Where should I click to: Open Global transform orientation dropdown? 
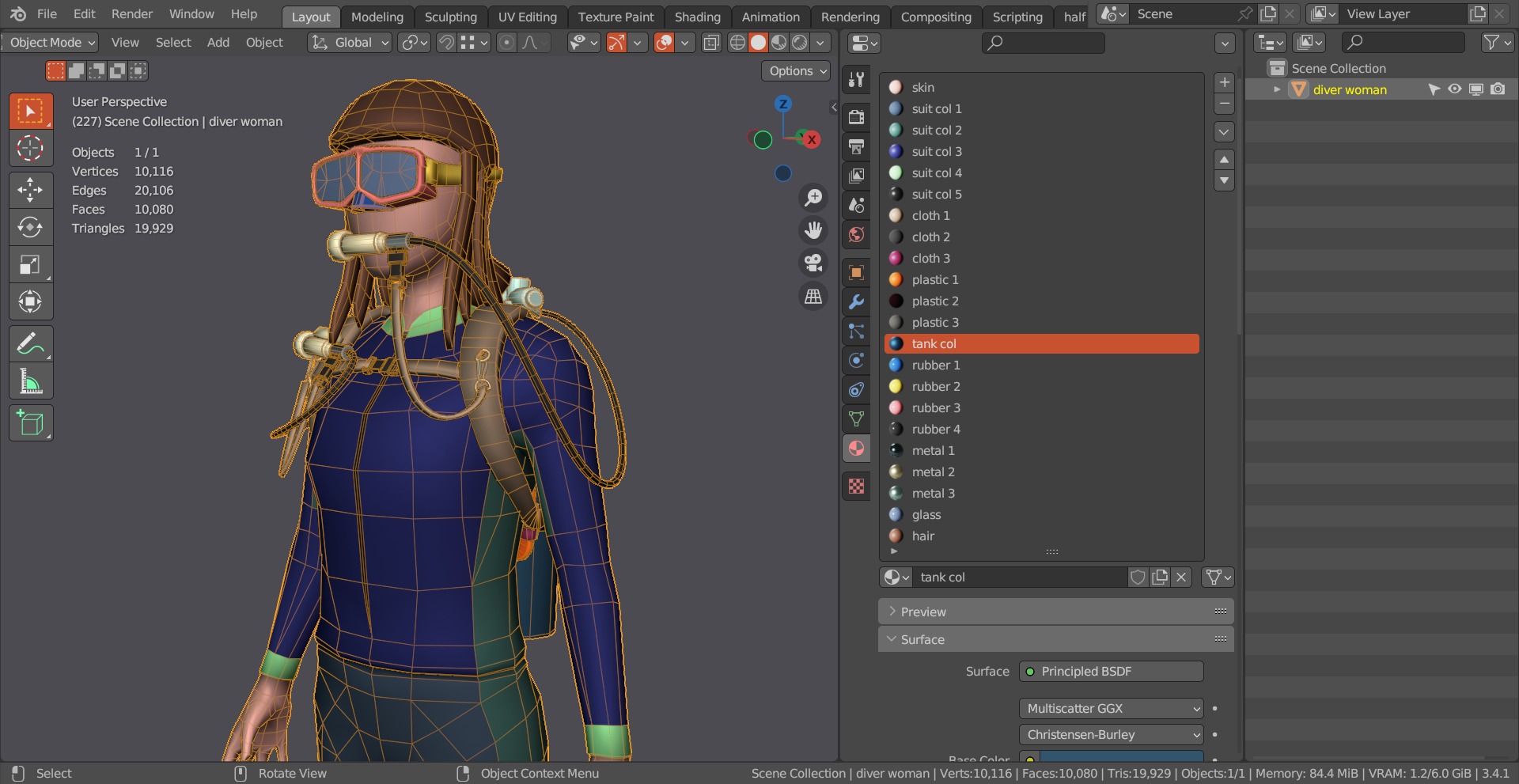click(x=350, y=43)
